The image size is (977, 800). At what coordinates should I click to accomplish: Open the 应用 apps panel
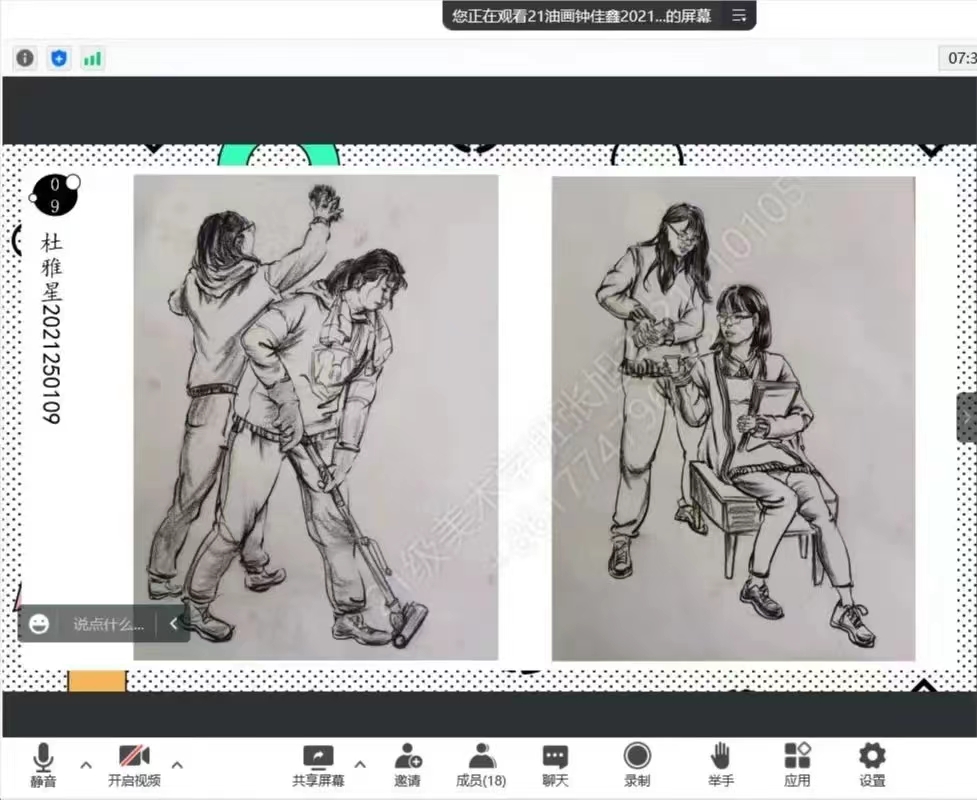[x=797, y=764]
